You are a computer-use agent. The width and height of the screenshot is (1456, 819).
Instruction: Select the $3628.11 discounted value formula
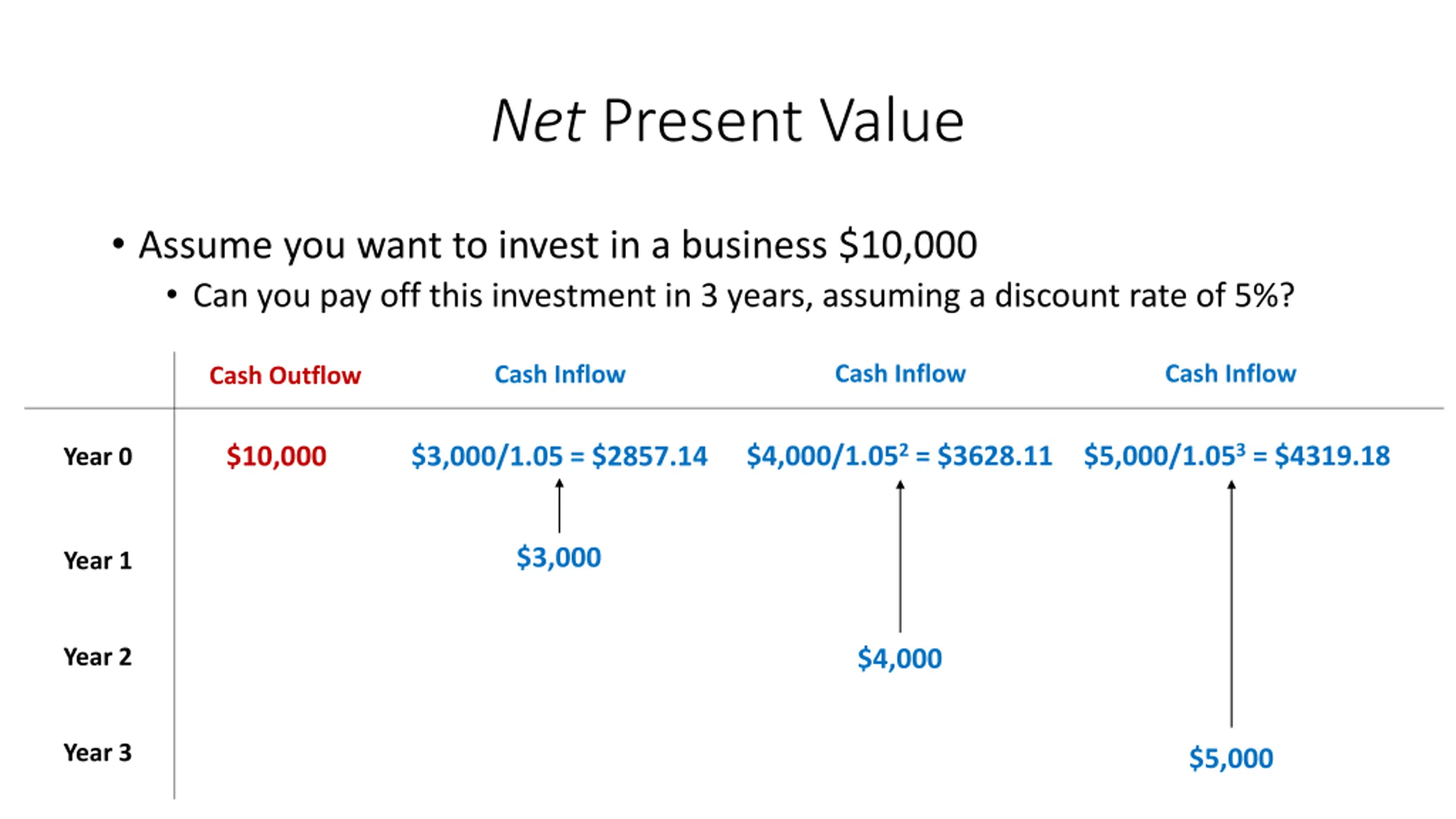click(899, 456)
